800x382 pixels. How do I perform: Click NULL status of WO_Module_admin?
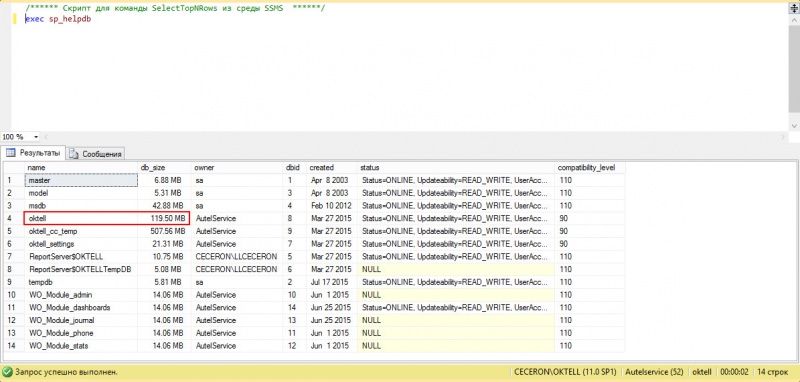456,295
